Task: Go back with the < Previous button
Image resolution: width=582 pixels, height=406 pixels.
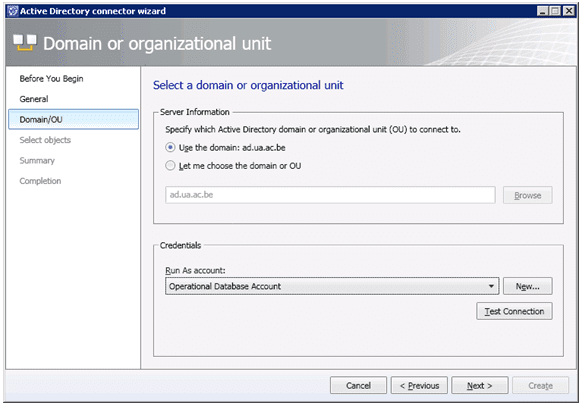Action: (419, 386)
